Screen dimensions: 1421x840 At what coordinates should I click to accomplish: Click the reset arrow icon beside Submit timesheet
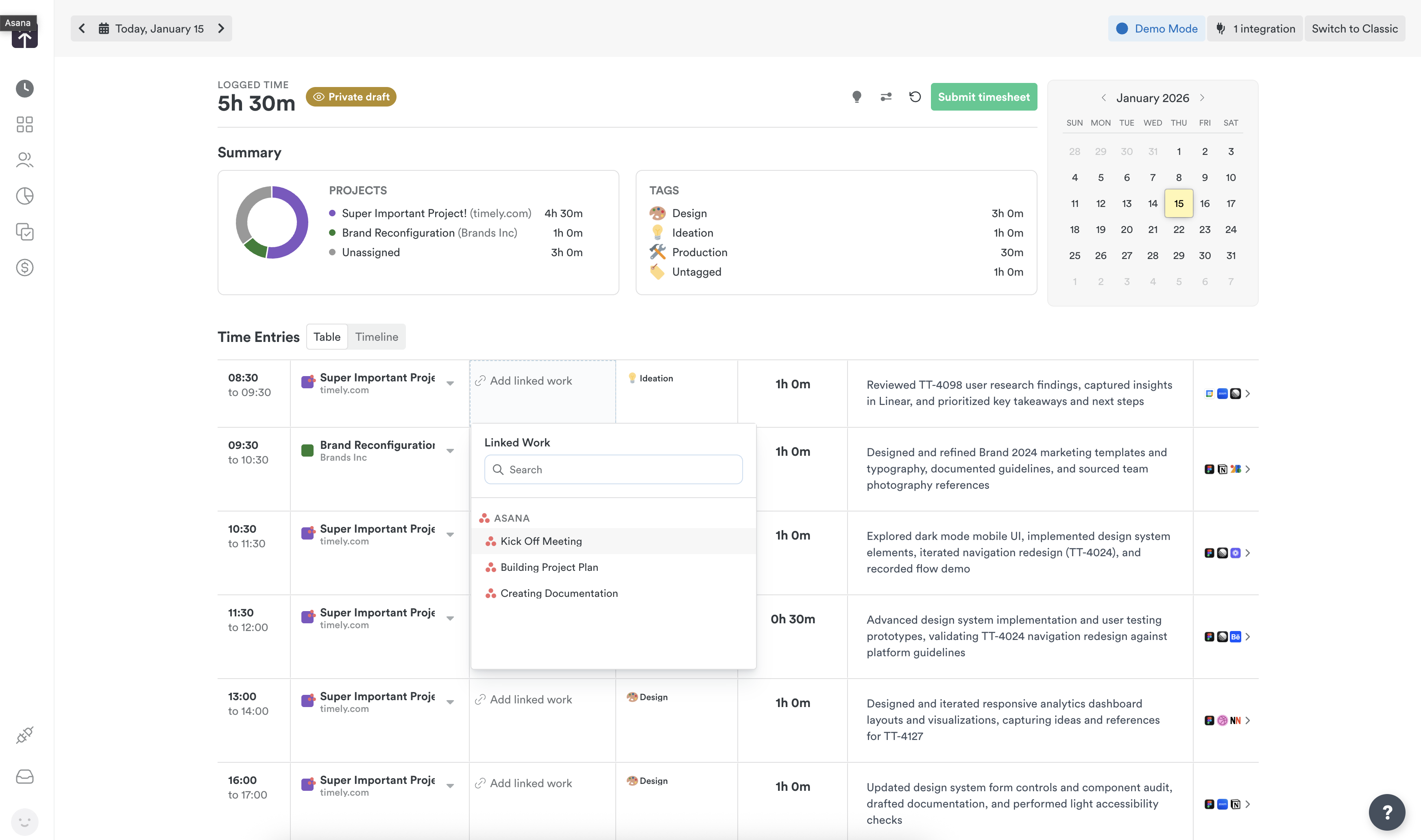pos(914,96)
